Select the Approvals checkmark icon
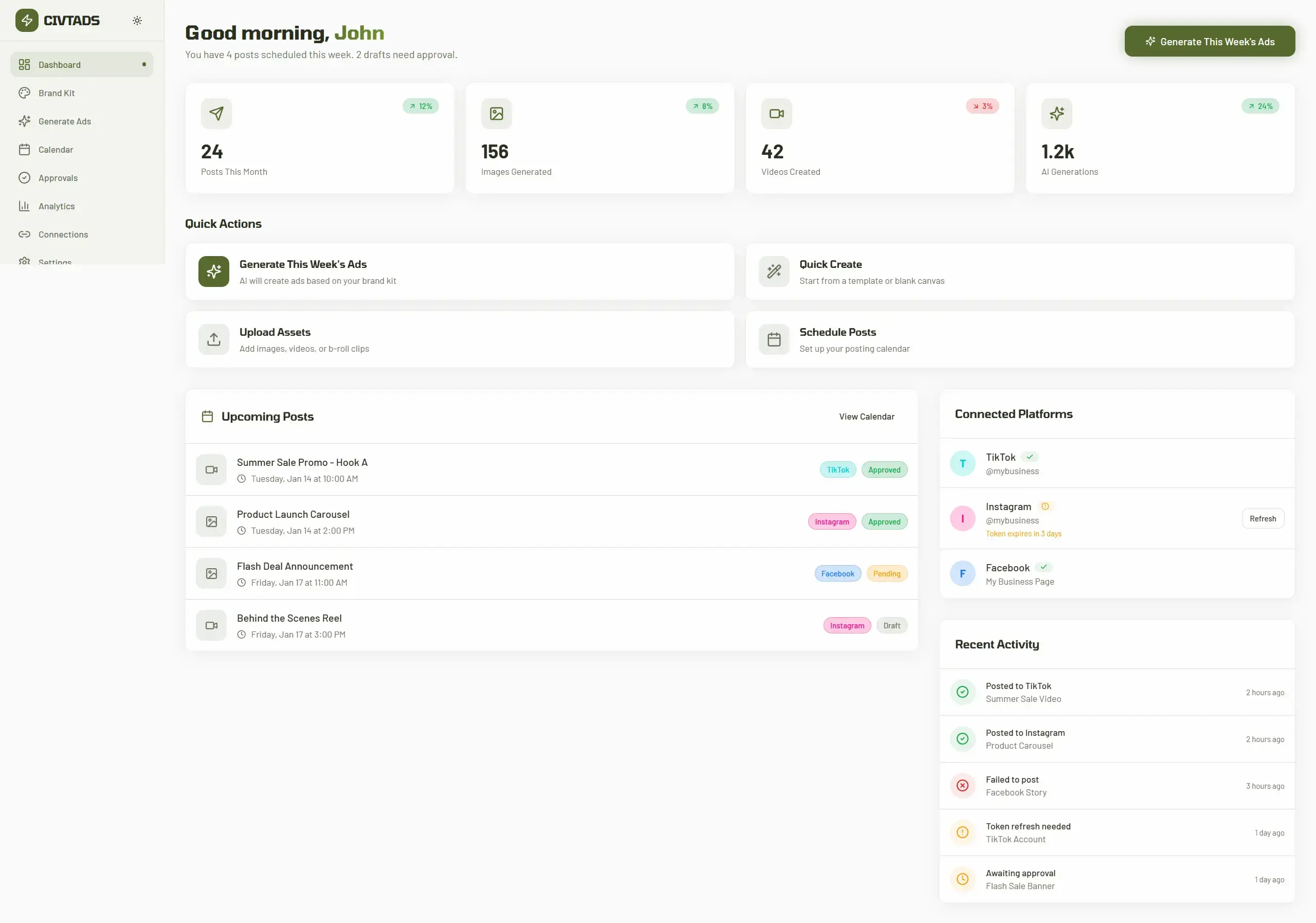Screen dimensions: 1316x923 click(x=25, y=178)
